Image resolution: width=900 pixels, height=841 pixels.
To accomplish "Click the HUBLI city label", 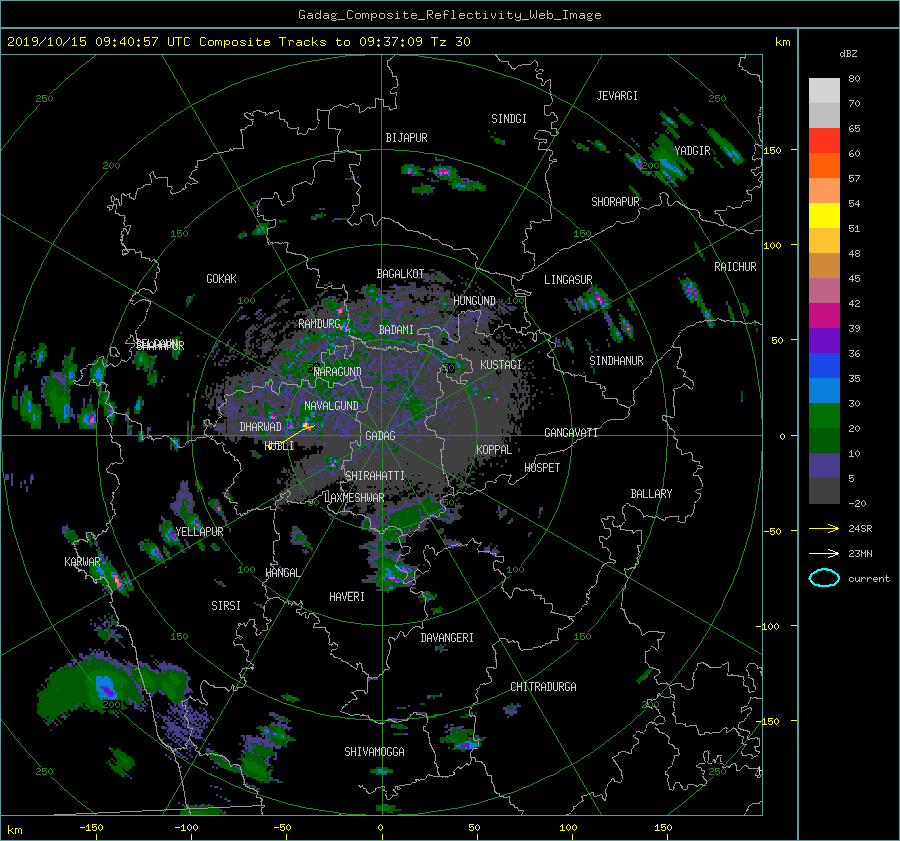I will 280,446.
